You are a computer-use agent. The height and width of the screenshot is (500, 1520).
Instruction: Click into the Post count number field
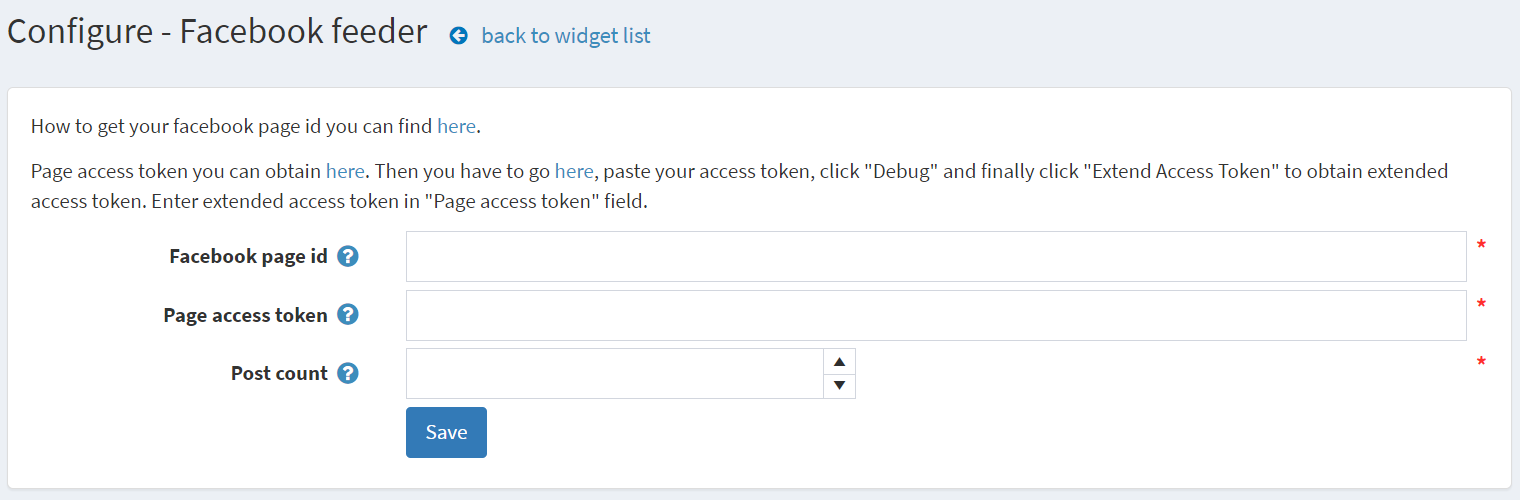click(x=614, y=373)
